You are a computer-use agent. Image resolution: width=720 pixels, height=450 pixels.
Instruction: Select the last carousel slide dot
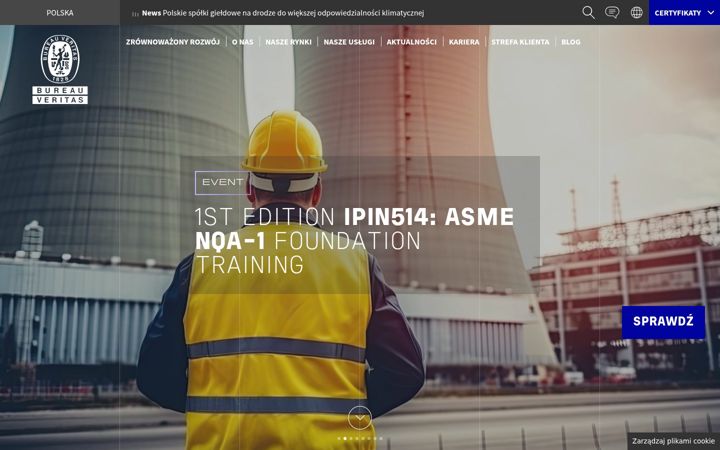point(381,439)
